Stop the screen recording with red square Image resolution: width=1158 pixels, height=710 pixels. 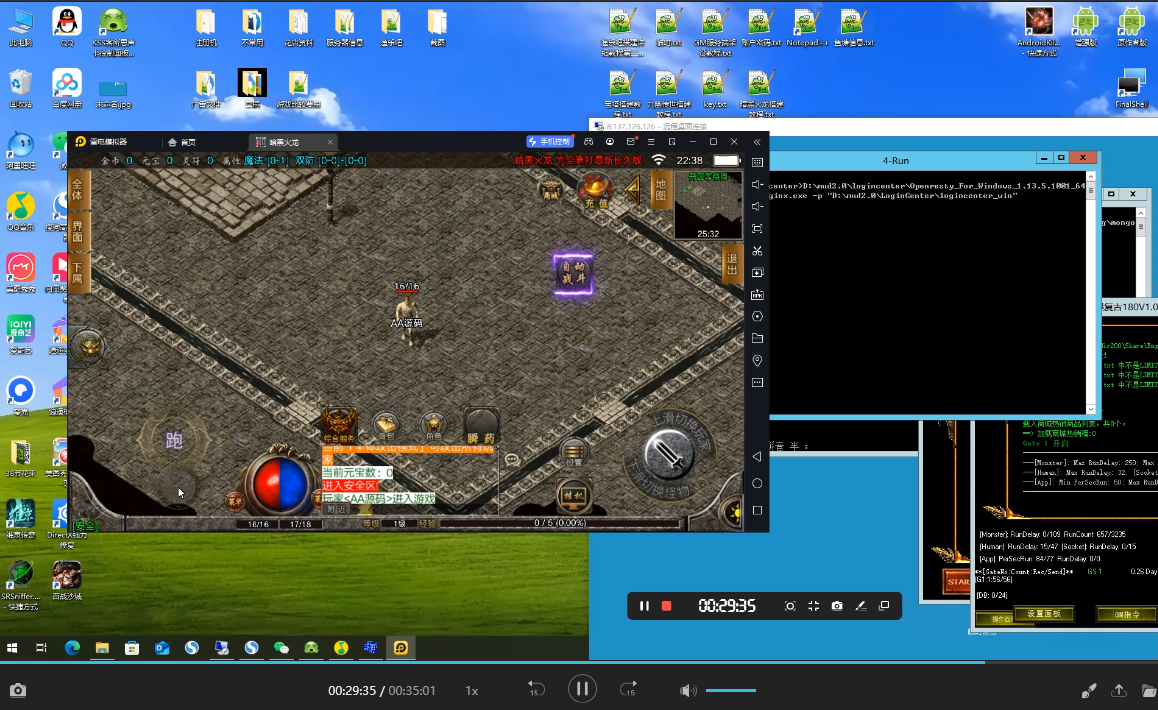click(x=666, y=606)
